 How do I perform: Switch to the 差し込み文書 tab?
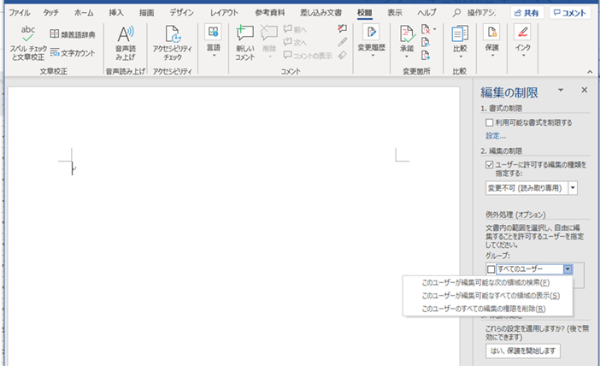(x=321, y=13)
